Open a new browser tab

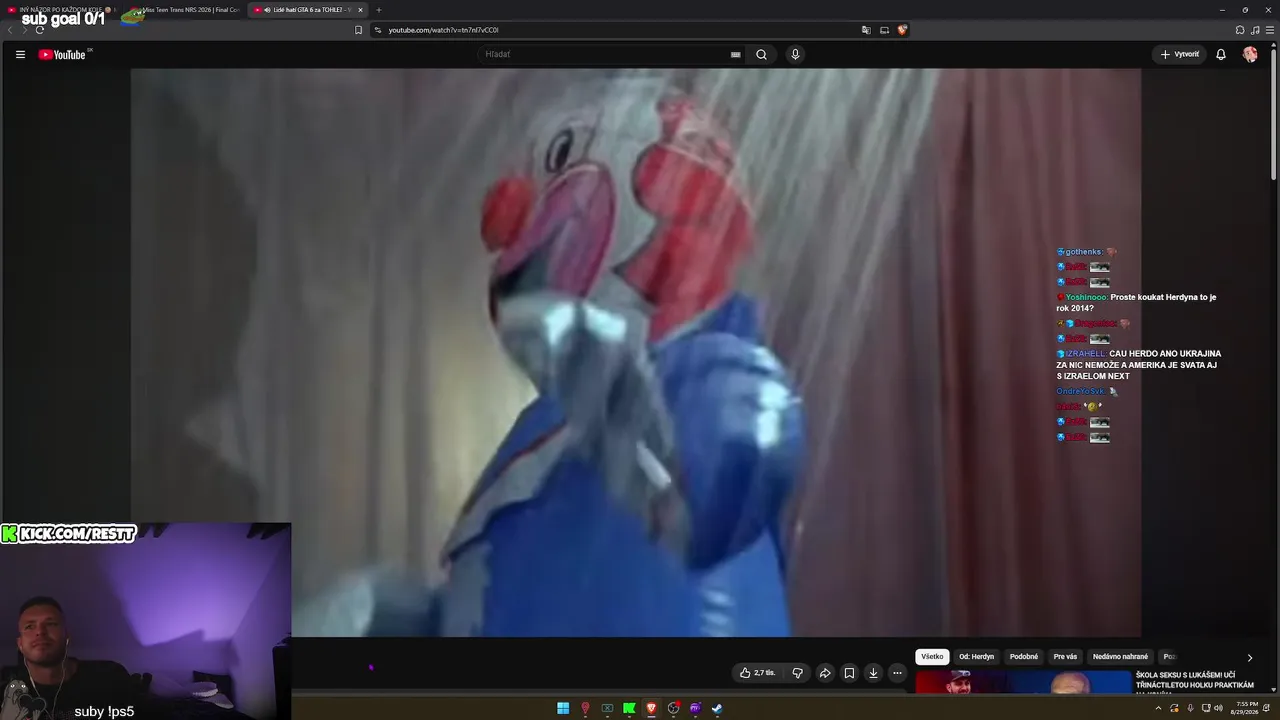pos(378,10)
